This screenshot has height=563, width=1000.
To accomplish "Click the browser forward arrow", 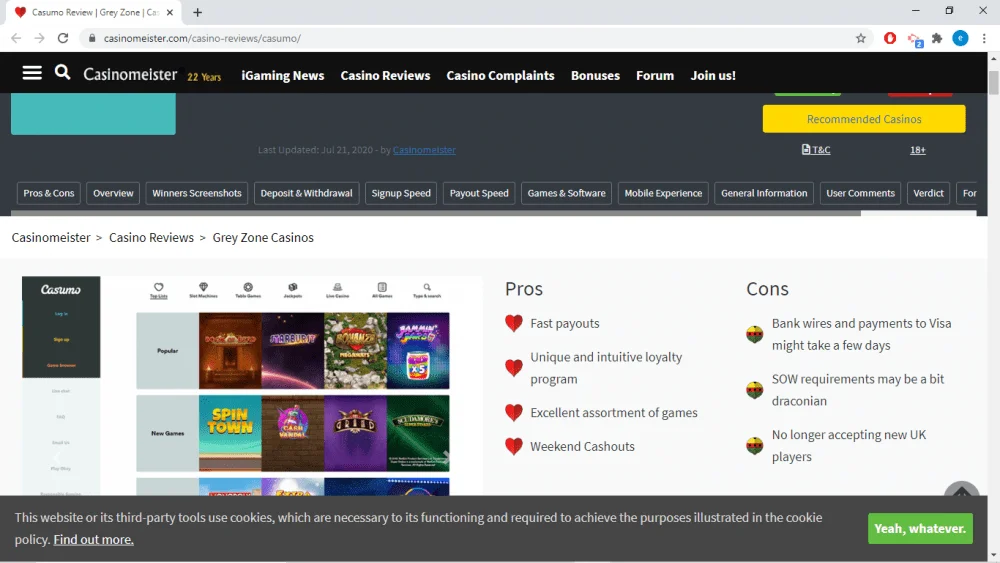I will click(40, 38).
